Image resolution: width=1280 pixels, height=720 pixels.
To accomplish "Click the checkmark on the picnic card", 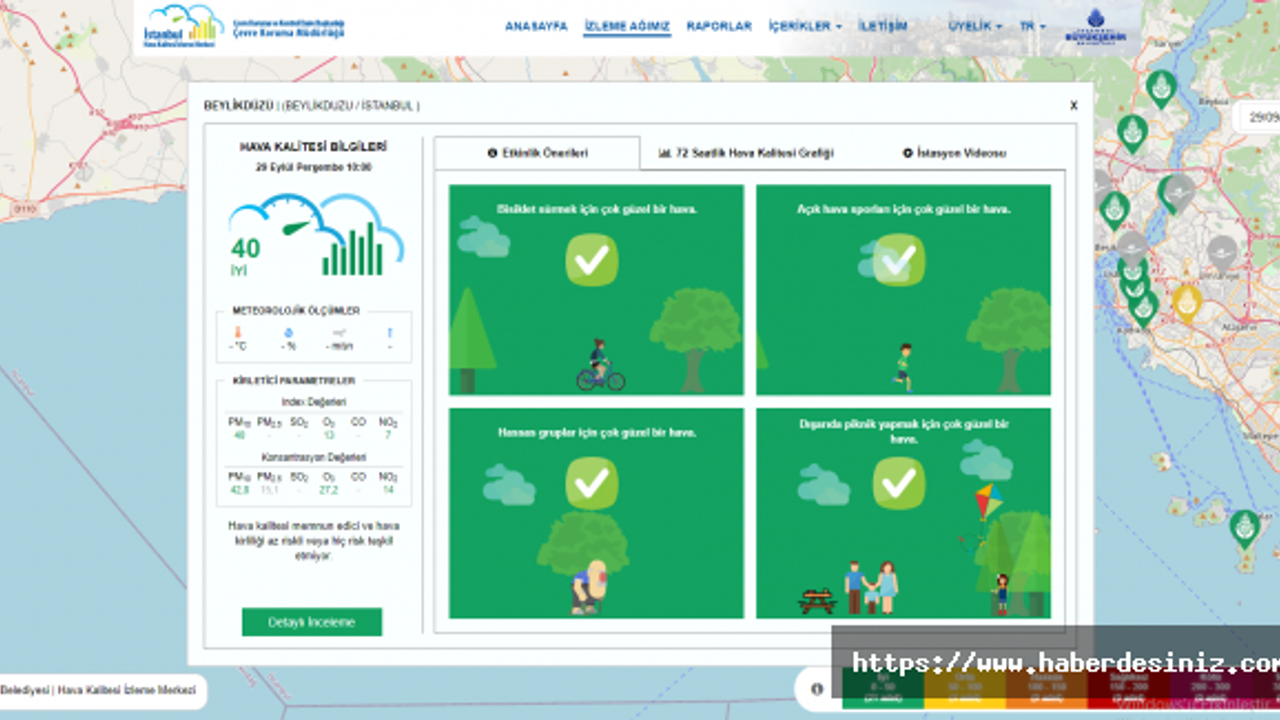I will click(x=898, y=483).
